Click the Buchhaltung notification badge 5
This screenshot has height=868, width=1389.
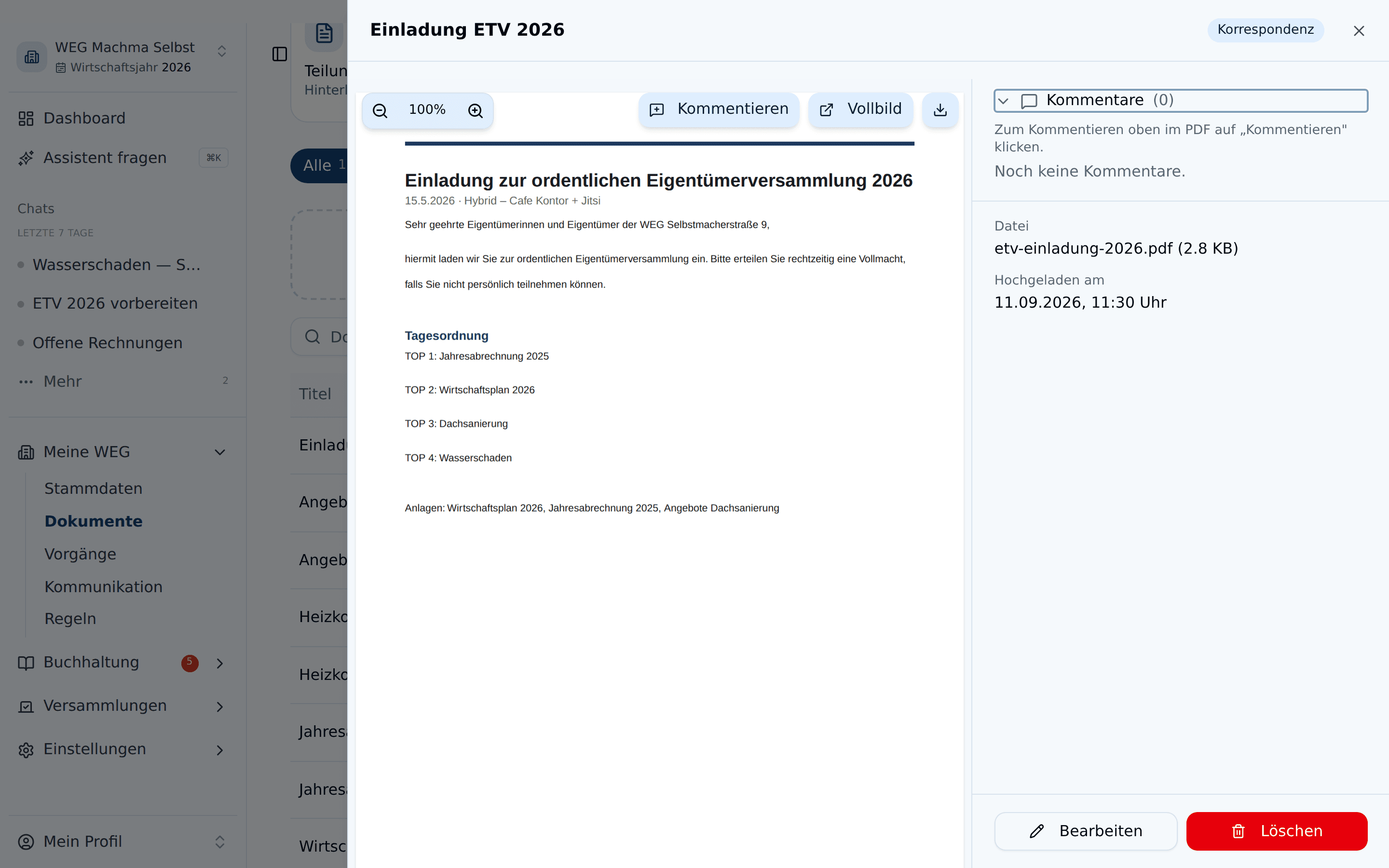point(190,663)
